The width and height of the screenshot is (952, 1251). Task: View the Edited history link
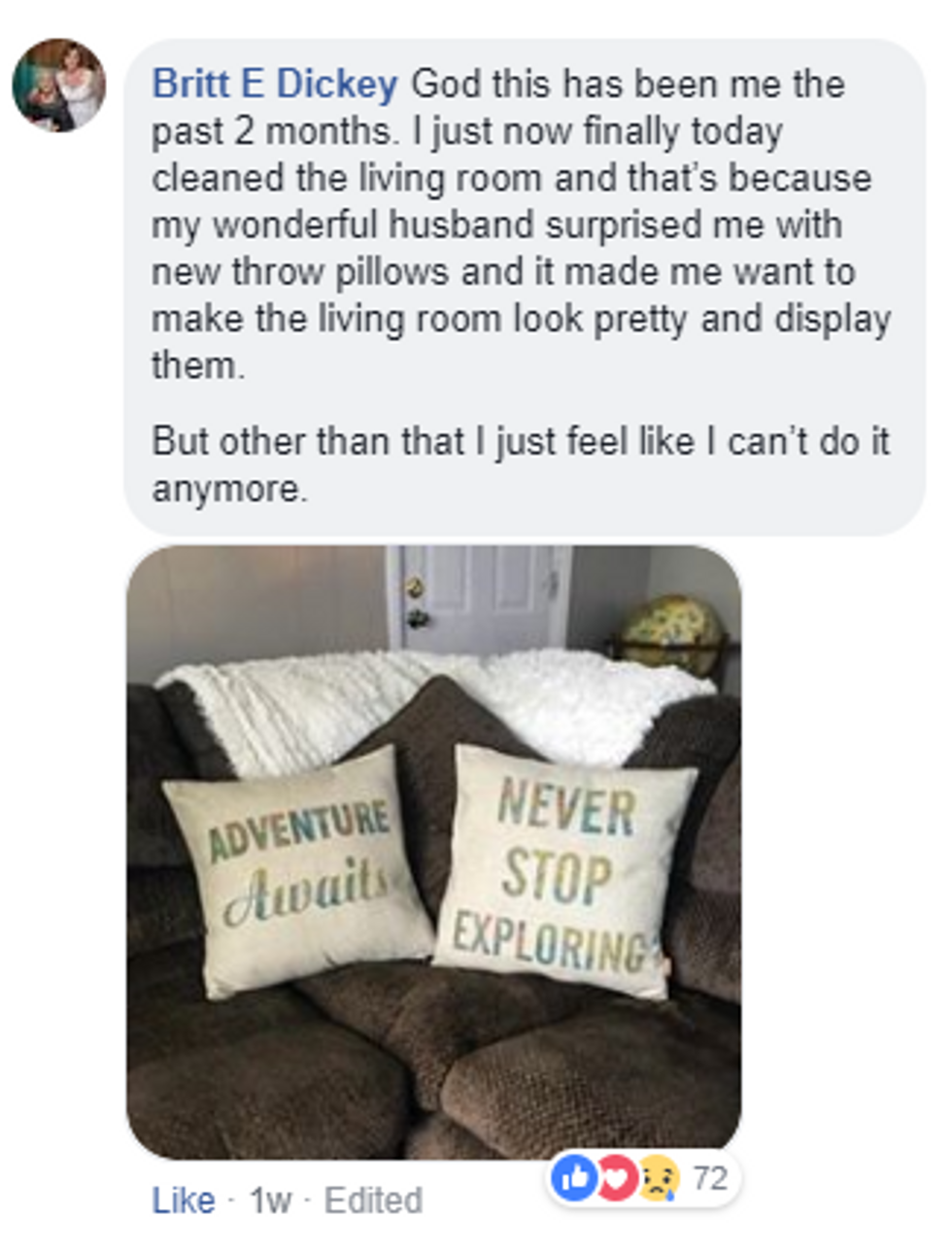click(373, 1200)
